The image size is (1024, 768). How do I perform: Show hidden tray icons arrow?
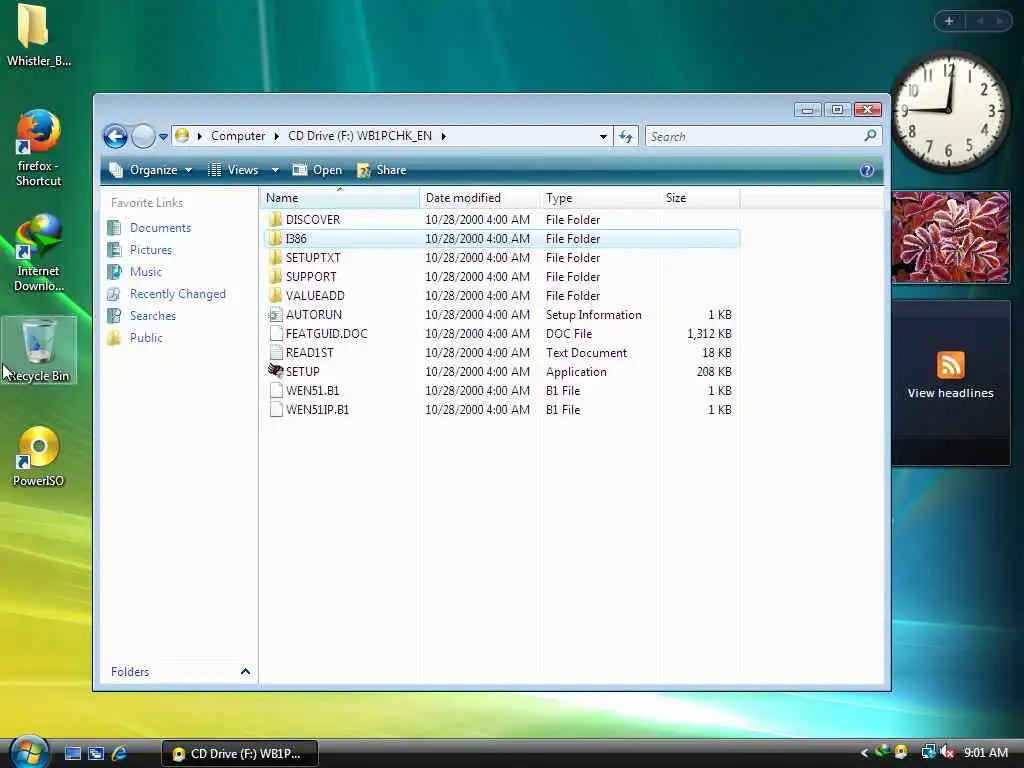point(864,753)
